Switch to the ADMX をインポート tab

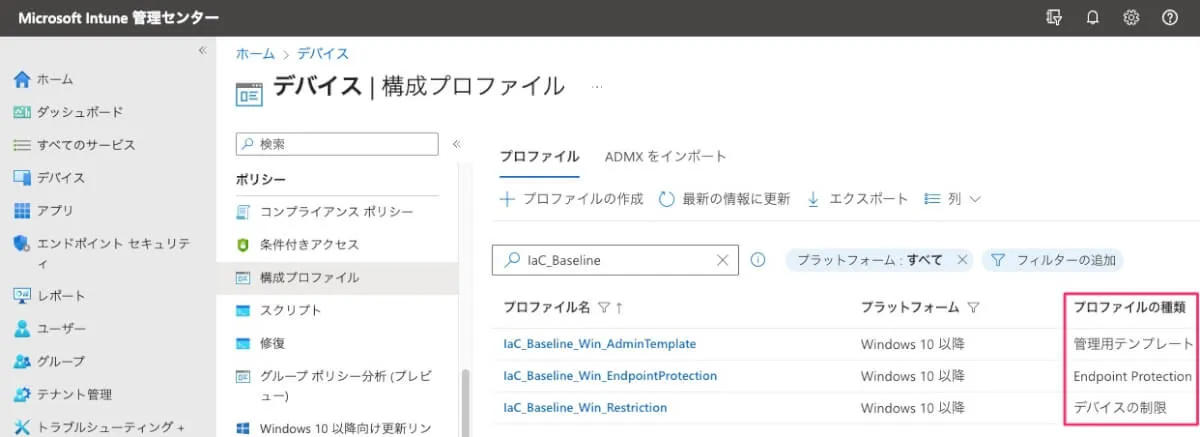point(666,156)
